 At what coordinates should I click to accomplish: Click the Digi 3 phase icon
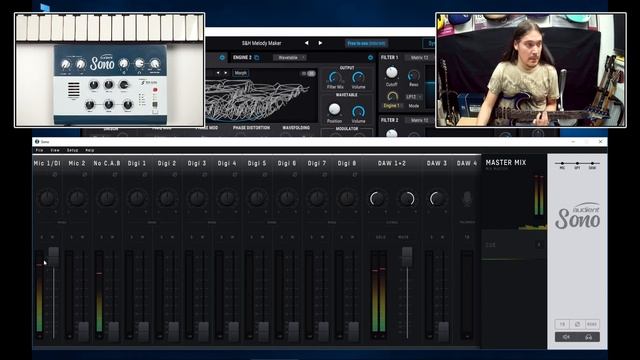[x=204, y=175]
